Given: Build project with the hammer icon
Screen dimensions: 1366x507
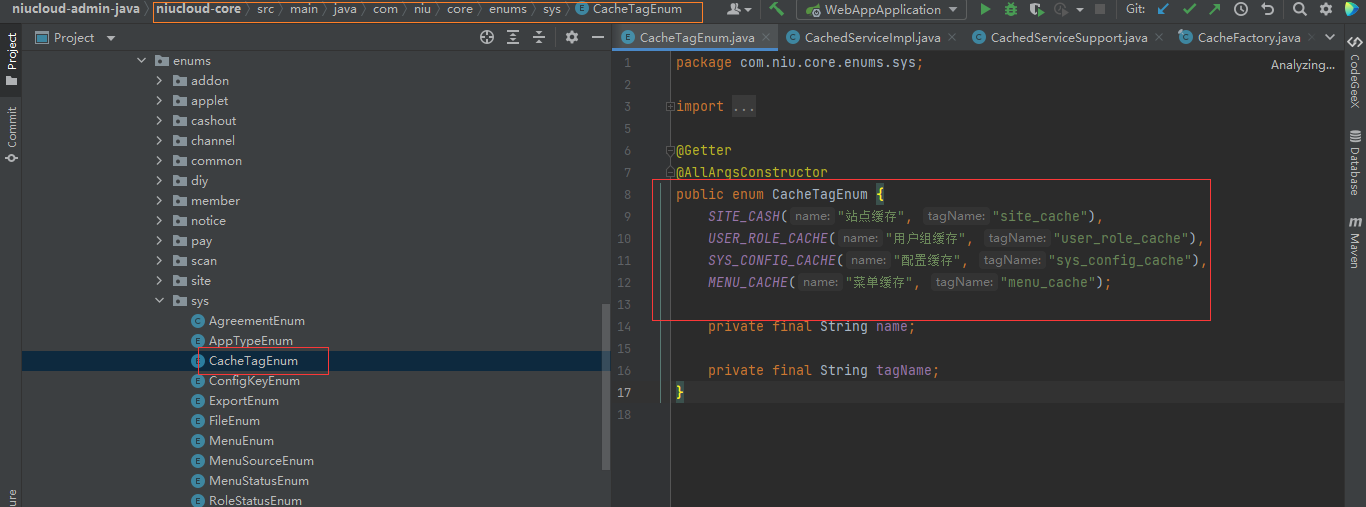Looking at the screenshot, I should (776, 10).
